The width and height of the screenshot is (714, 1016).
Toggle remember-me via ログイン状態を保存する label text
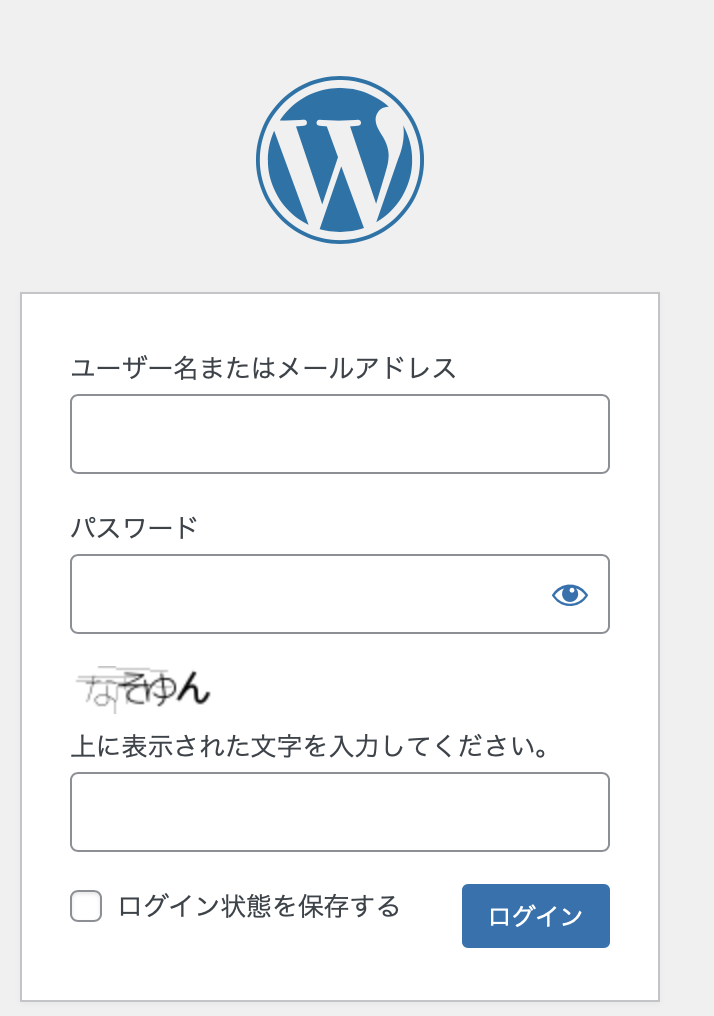point(259,906)
